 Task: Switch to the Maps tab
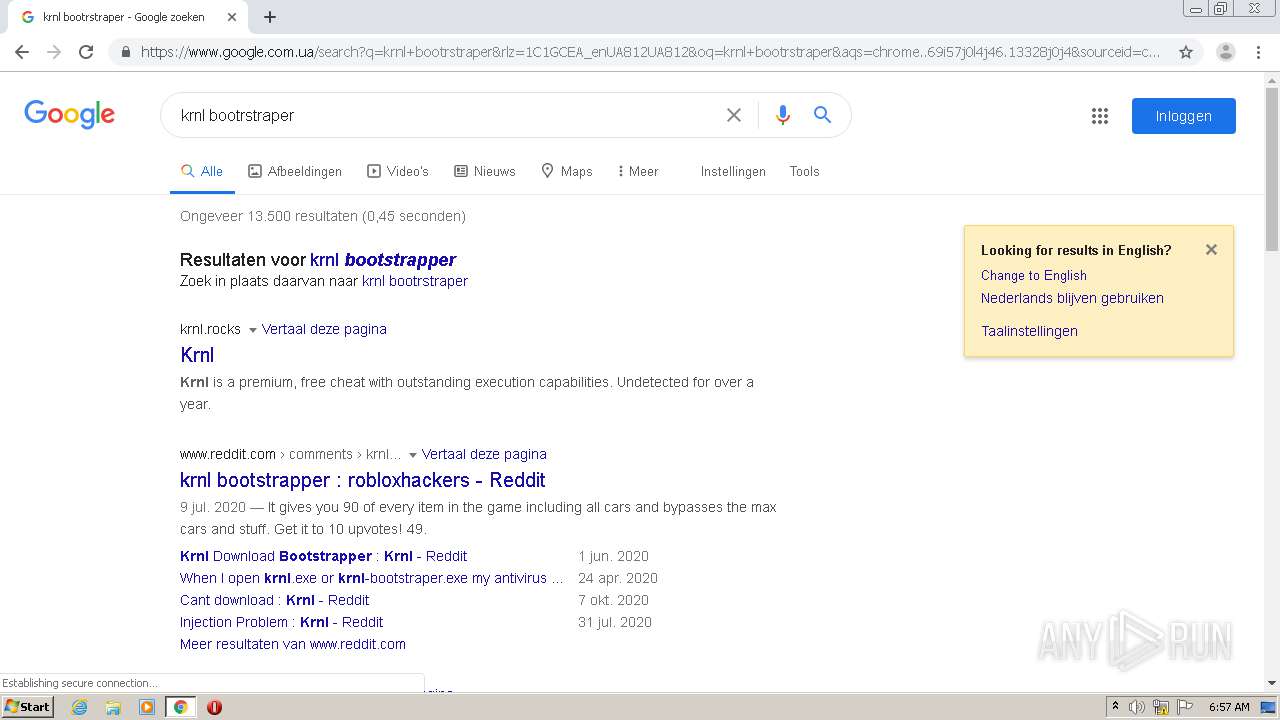[x=567, y=171]
